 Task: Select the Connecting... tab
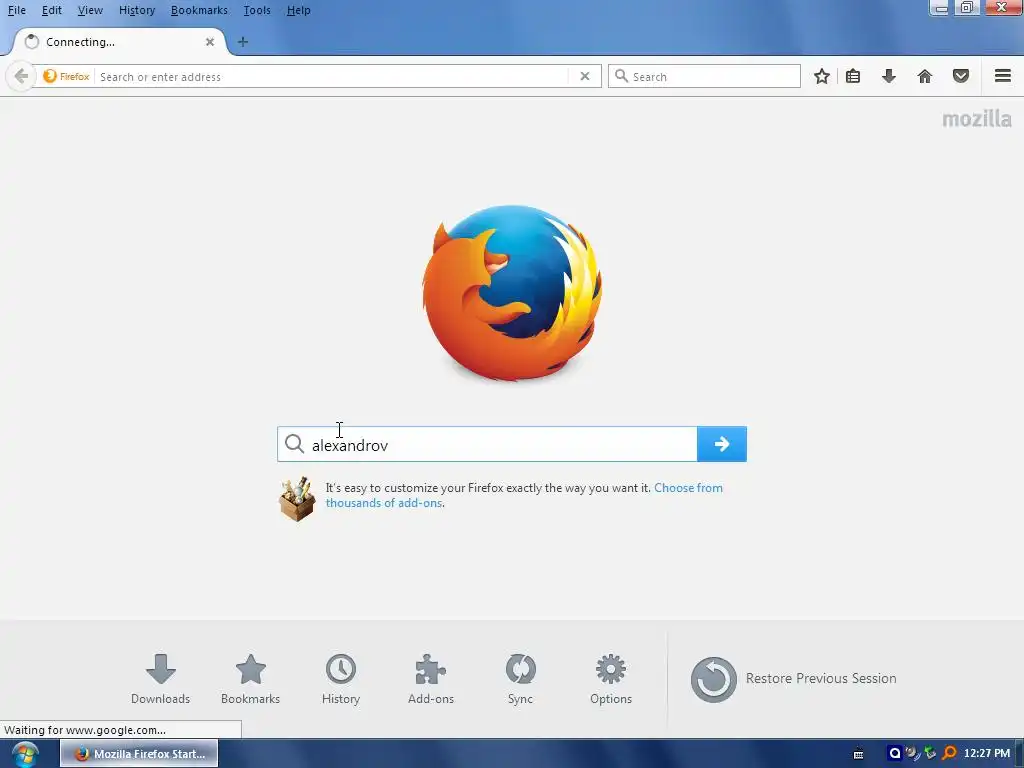click(x=118, y=42)
